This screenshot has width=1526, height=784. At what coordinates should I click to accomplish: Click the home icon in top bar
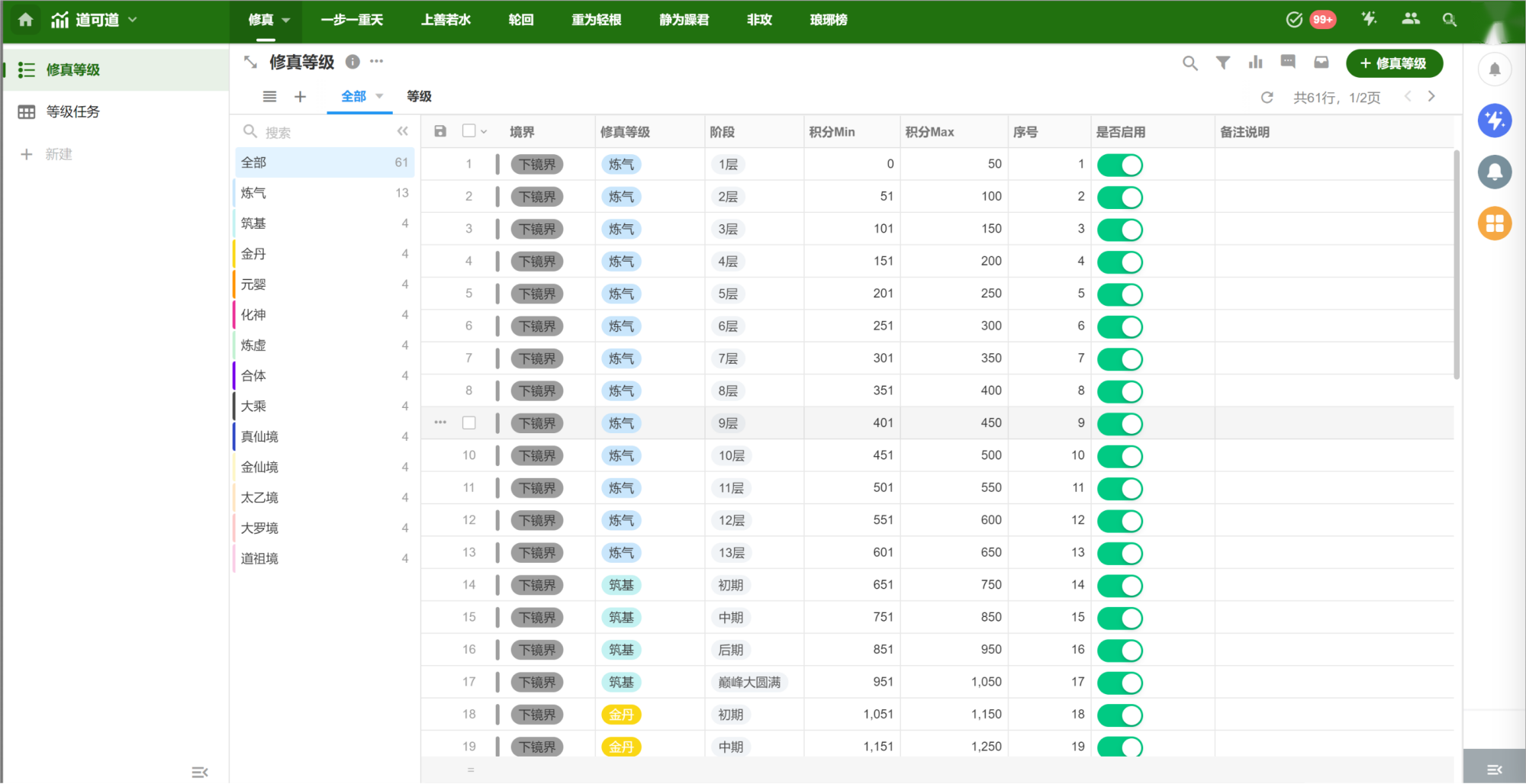pos(26,20)
